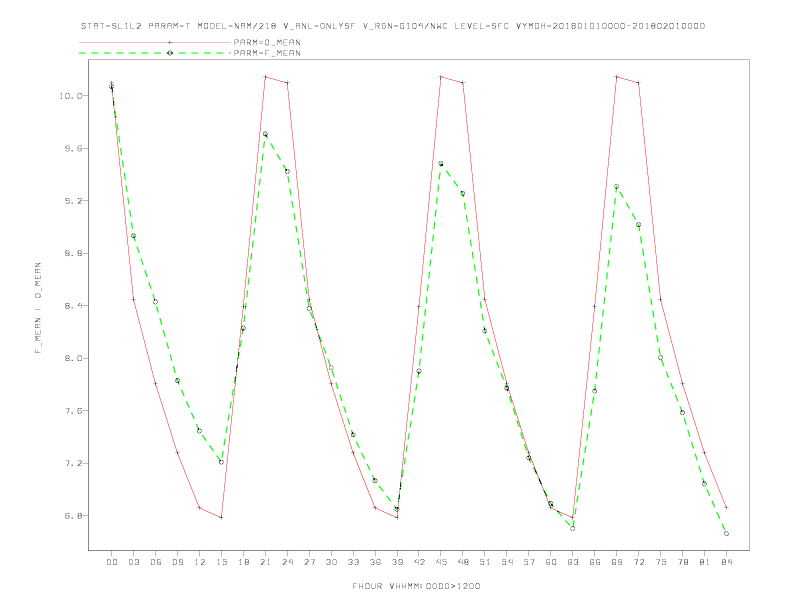Click the x-axis tick label 75
The height and width of the screenshot is (612, 792).
[661, 562]
